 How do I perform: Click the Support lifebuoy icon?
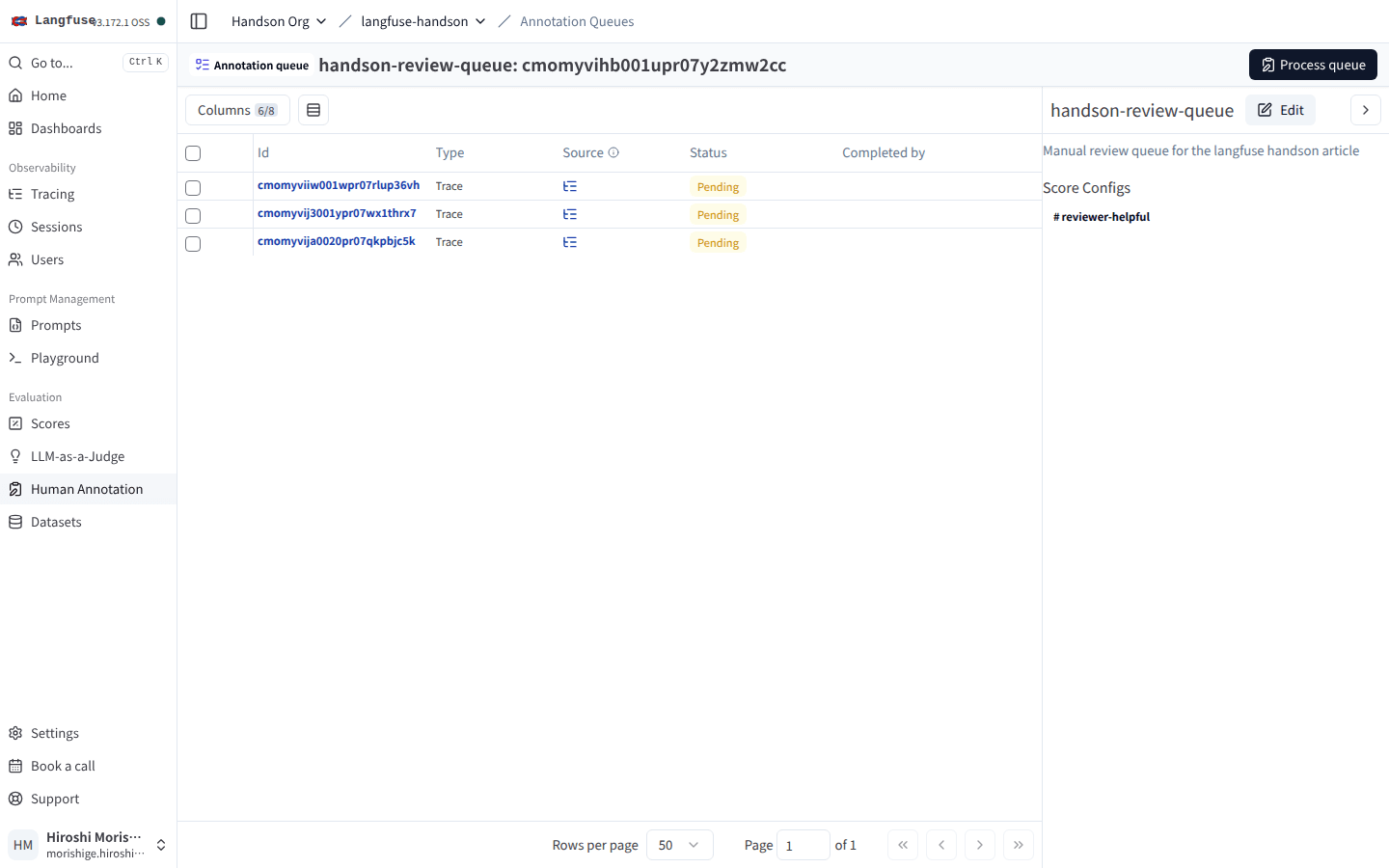pos(15,799)
